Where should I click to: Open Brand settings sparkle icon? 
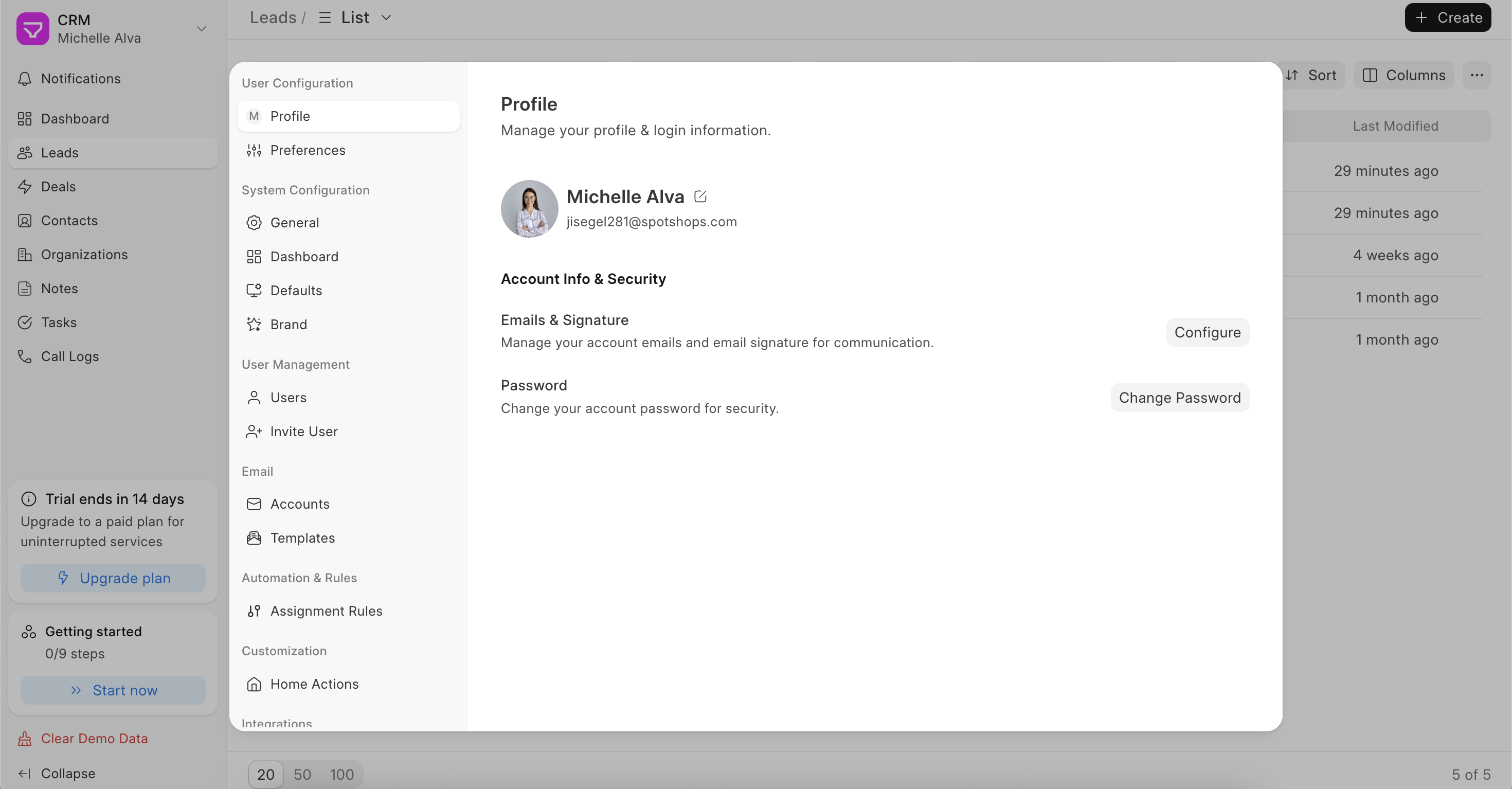click(254, 325)
